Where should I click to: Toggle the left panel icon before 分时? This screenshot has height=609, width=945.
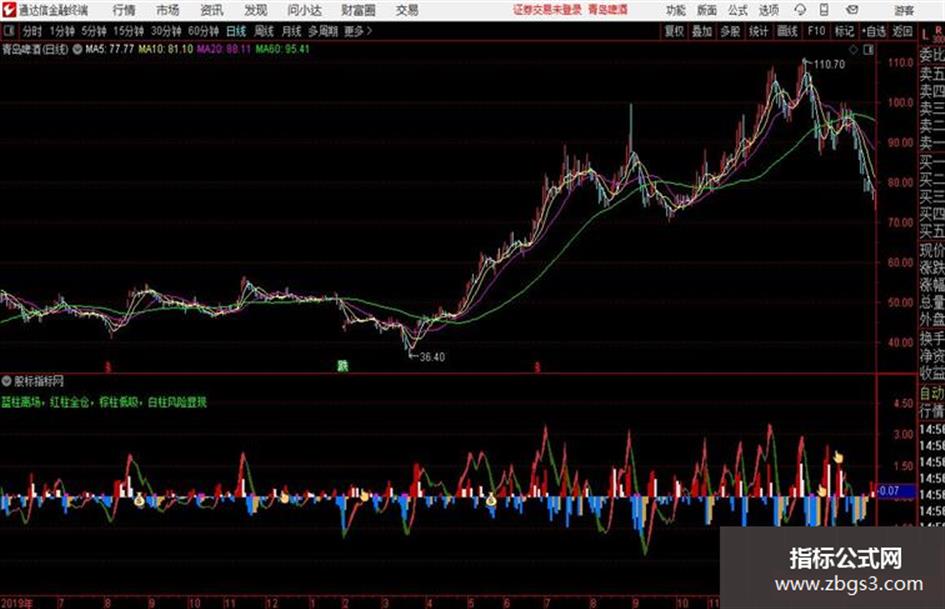coord(8,30)
